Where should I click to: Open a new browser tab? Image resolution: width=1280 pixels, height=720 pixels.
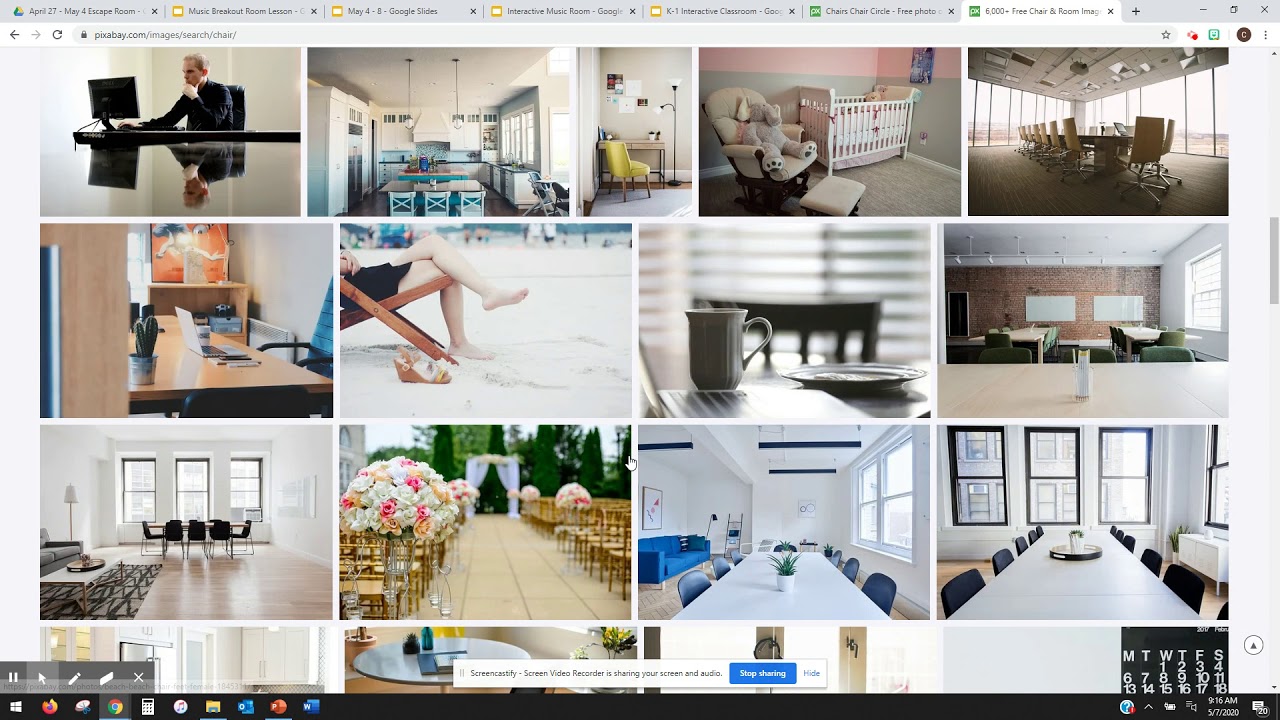point(1136,11)
